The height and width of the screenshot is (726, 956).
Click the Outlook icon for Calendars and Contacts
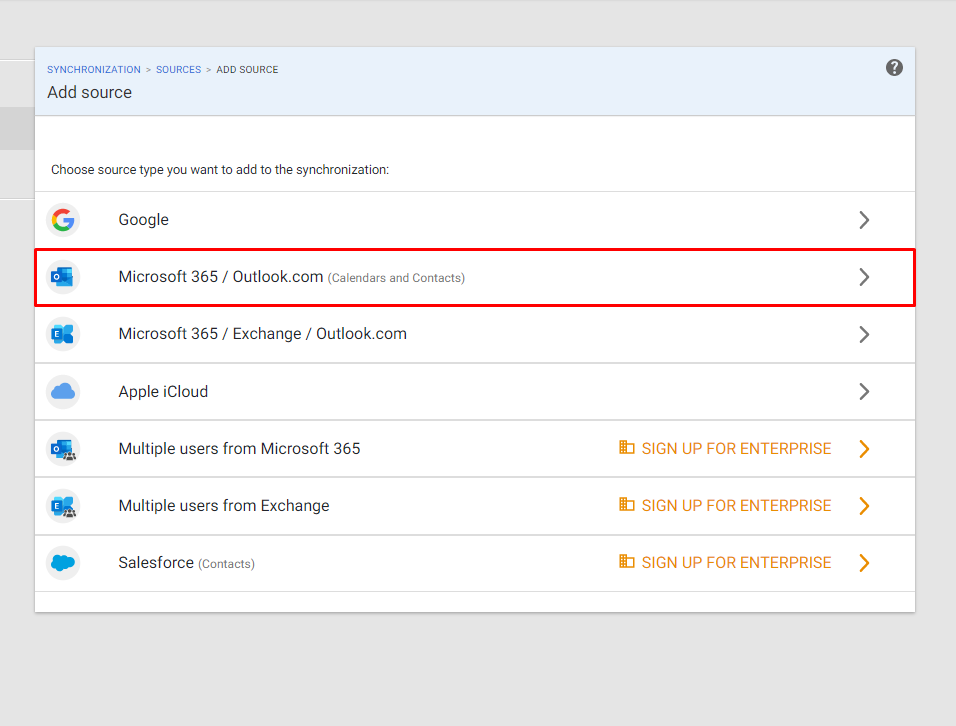pyautogui.click(x=63, y=277)
